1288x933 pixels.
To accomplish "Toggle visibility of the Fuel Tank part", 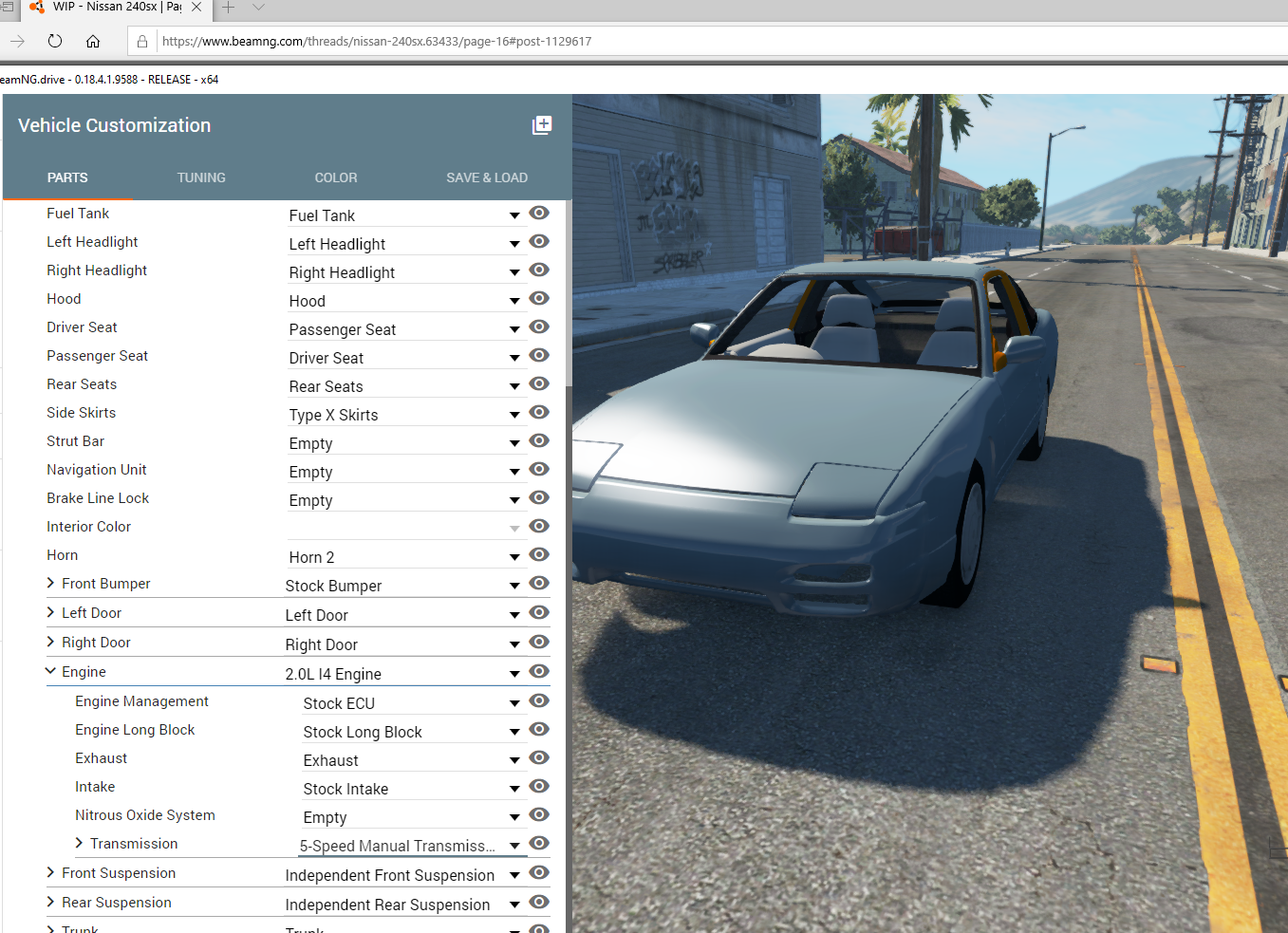I will pyautogui.click(x=539, y=214).
